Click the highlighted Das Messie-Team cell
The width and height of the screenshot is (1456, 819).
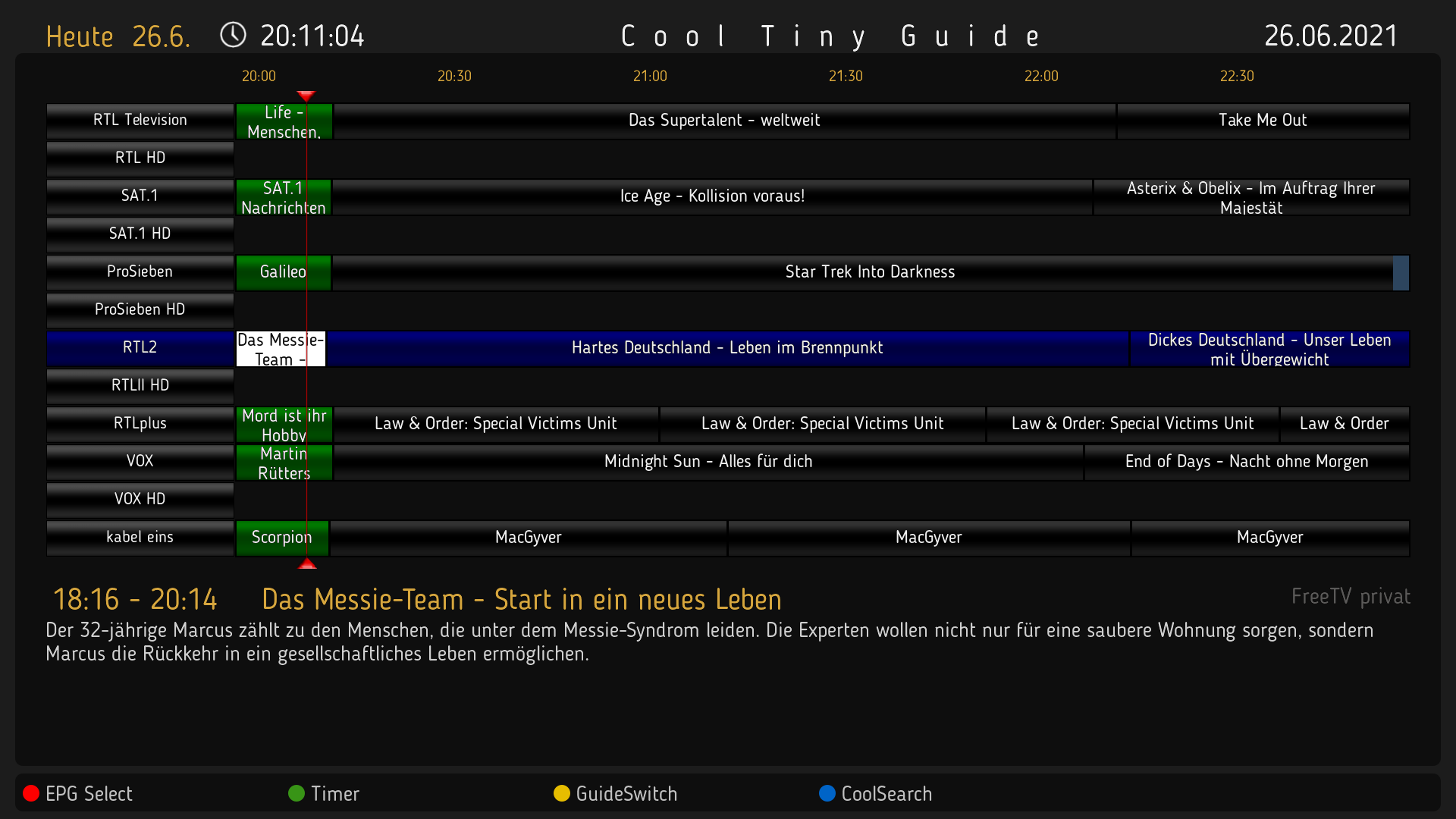(x=281, y=349)
